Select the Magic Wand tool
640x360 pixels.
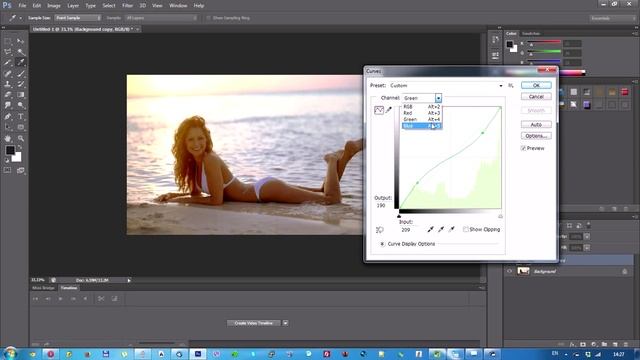pos(20,52)
